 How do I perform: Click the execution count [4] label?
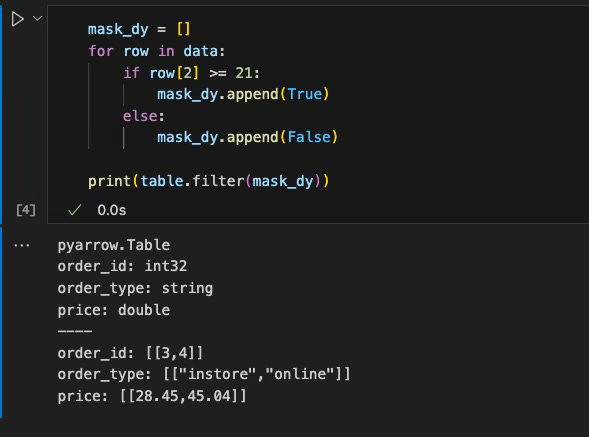pyautogui.click(x=26, y=210)
